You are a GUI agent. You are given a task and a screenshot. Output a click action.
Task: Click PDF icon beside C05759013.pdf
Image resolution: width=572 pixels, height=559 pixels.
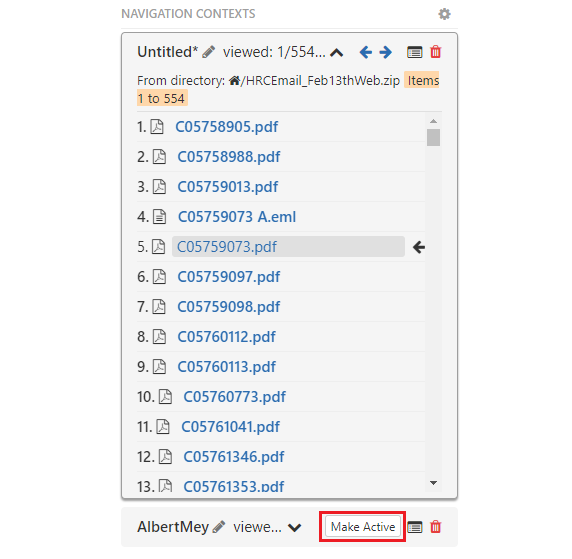(x=159, y=187)
